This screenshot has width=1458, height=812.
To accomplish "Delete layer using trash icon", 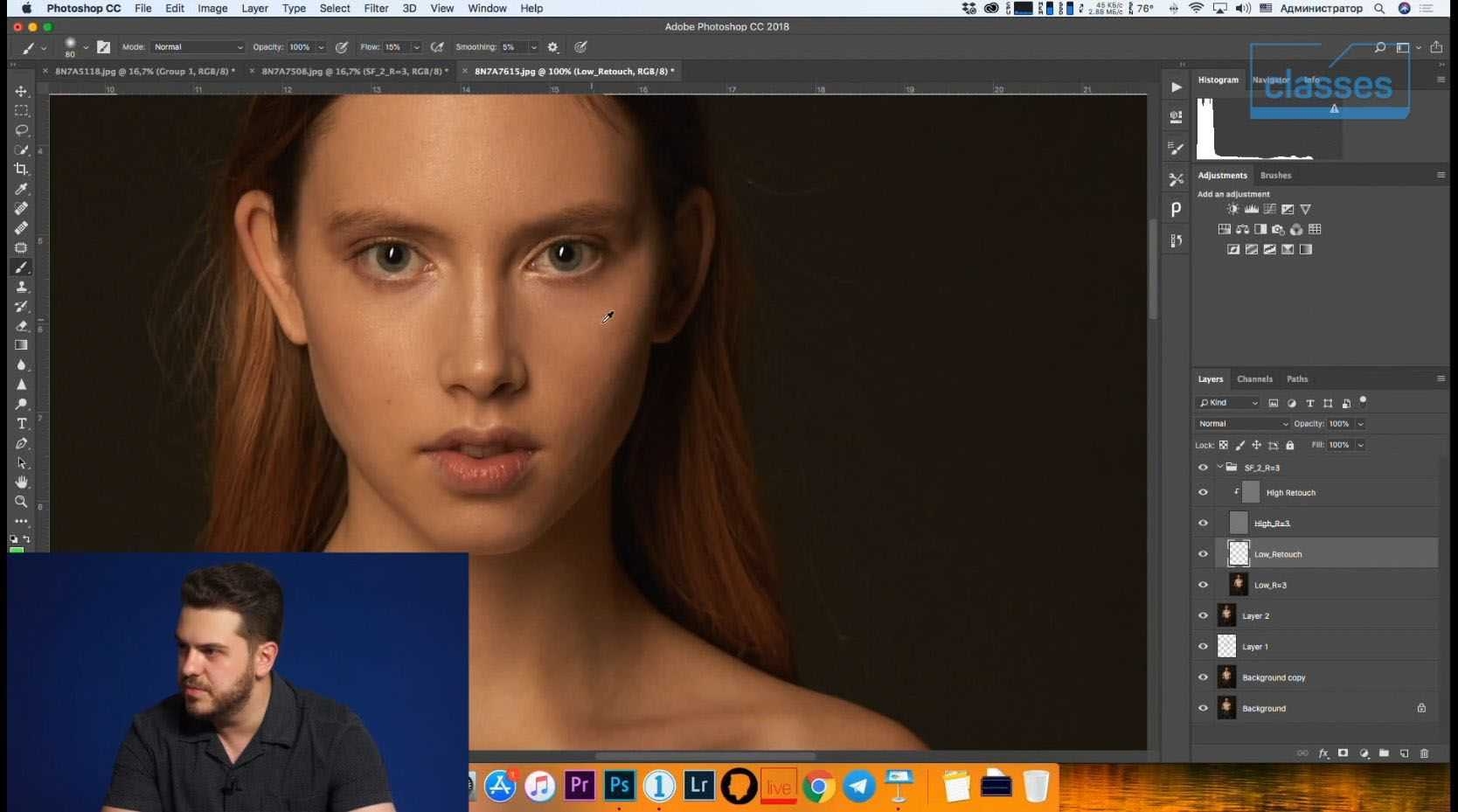I will (1424, 753).
